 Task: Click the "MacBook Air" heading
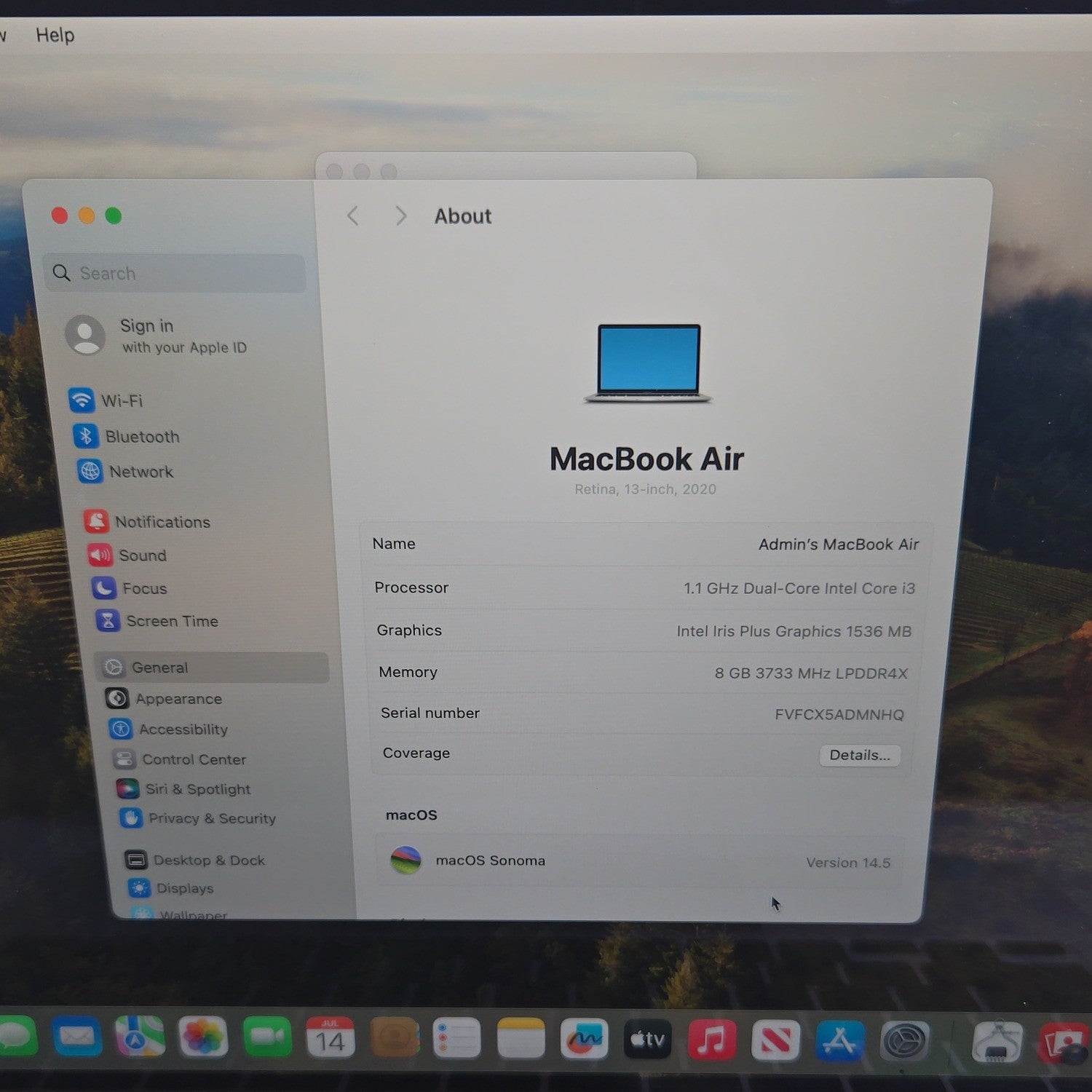646,459
